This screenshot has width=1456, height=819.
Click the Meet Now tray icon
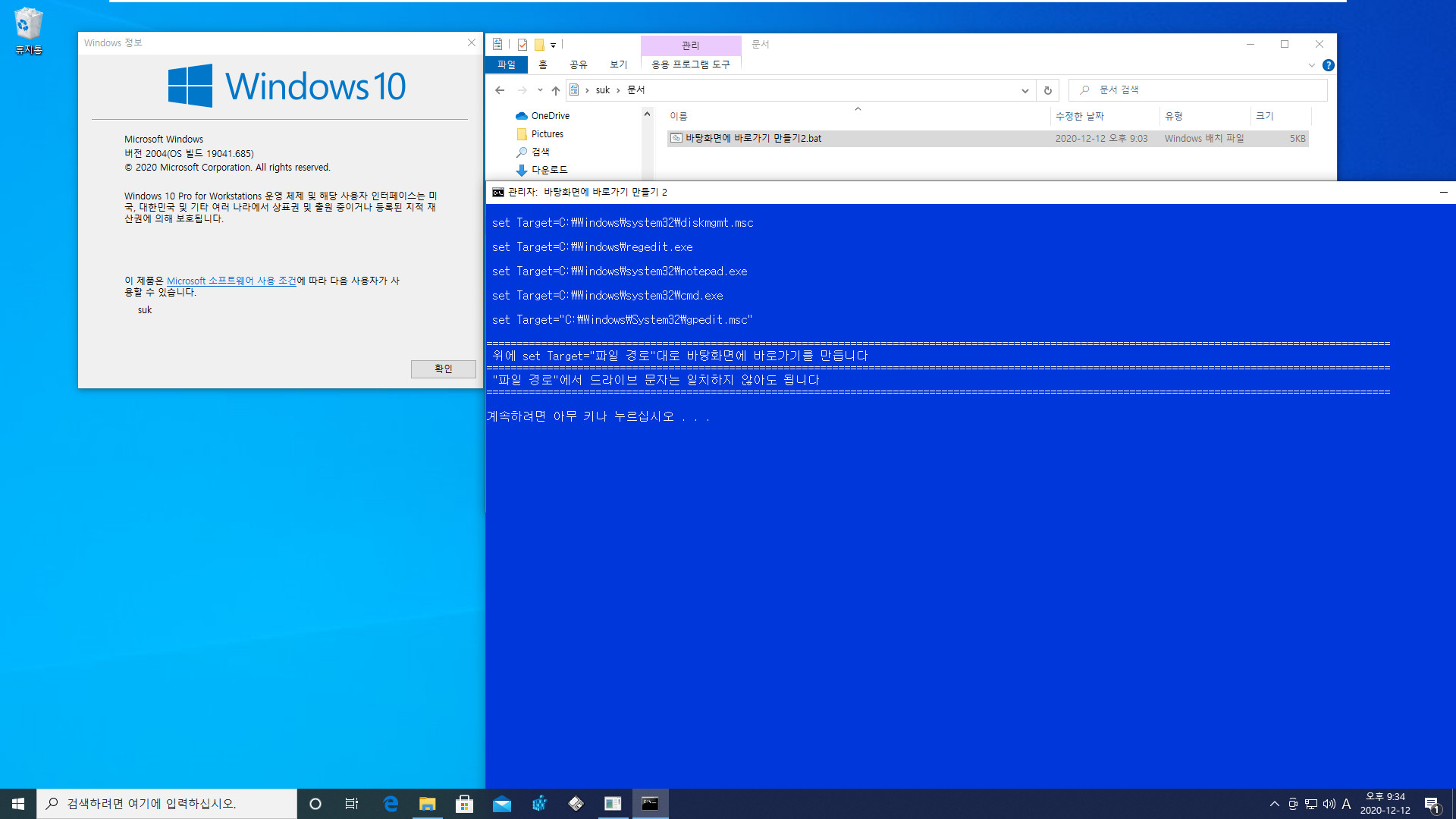point(1293,804)
